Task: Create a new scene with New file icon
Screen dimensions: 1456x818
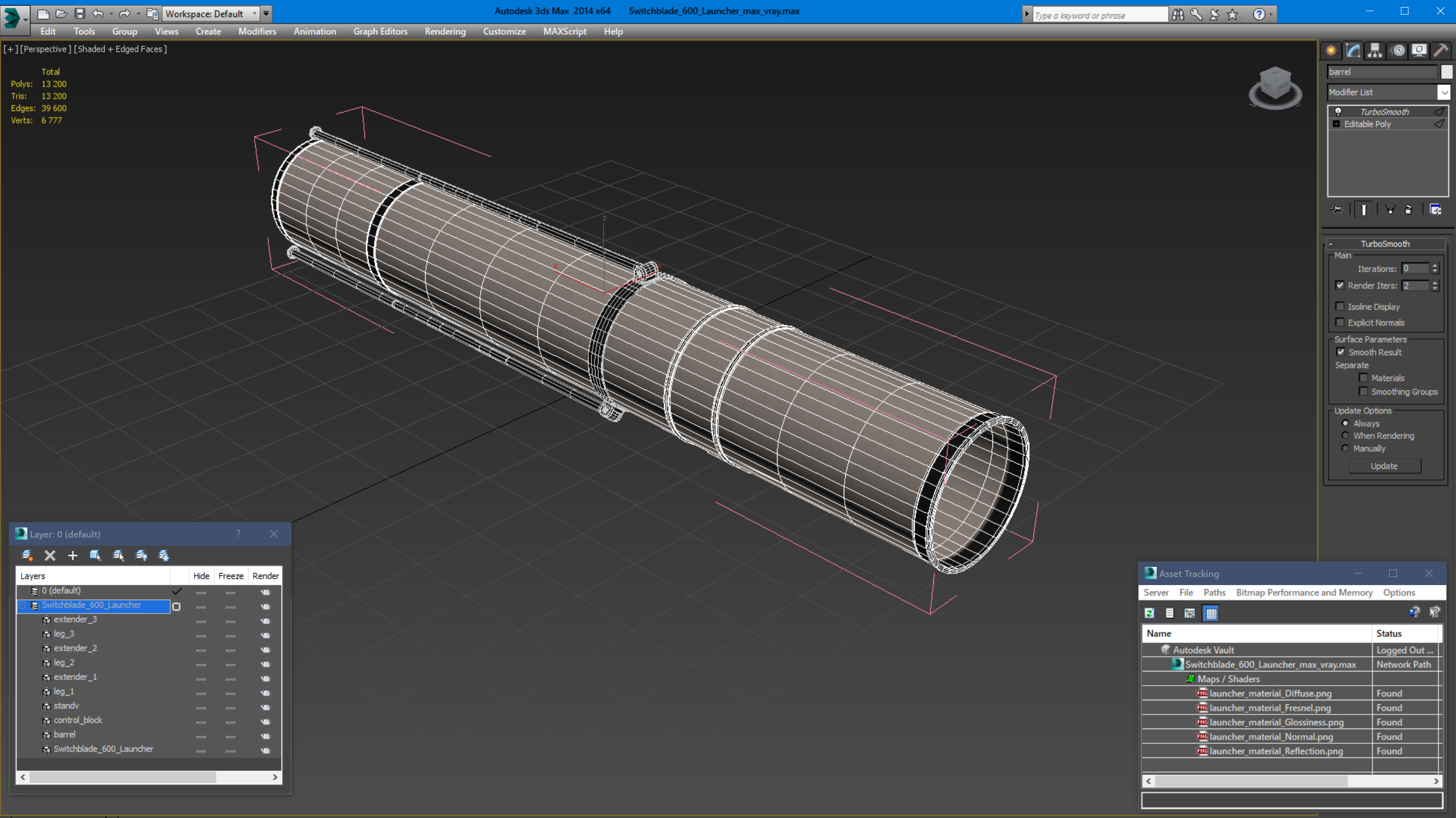Action: [x=43, y=14]
